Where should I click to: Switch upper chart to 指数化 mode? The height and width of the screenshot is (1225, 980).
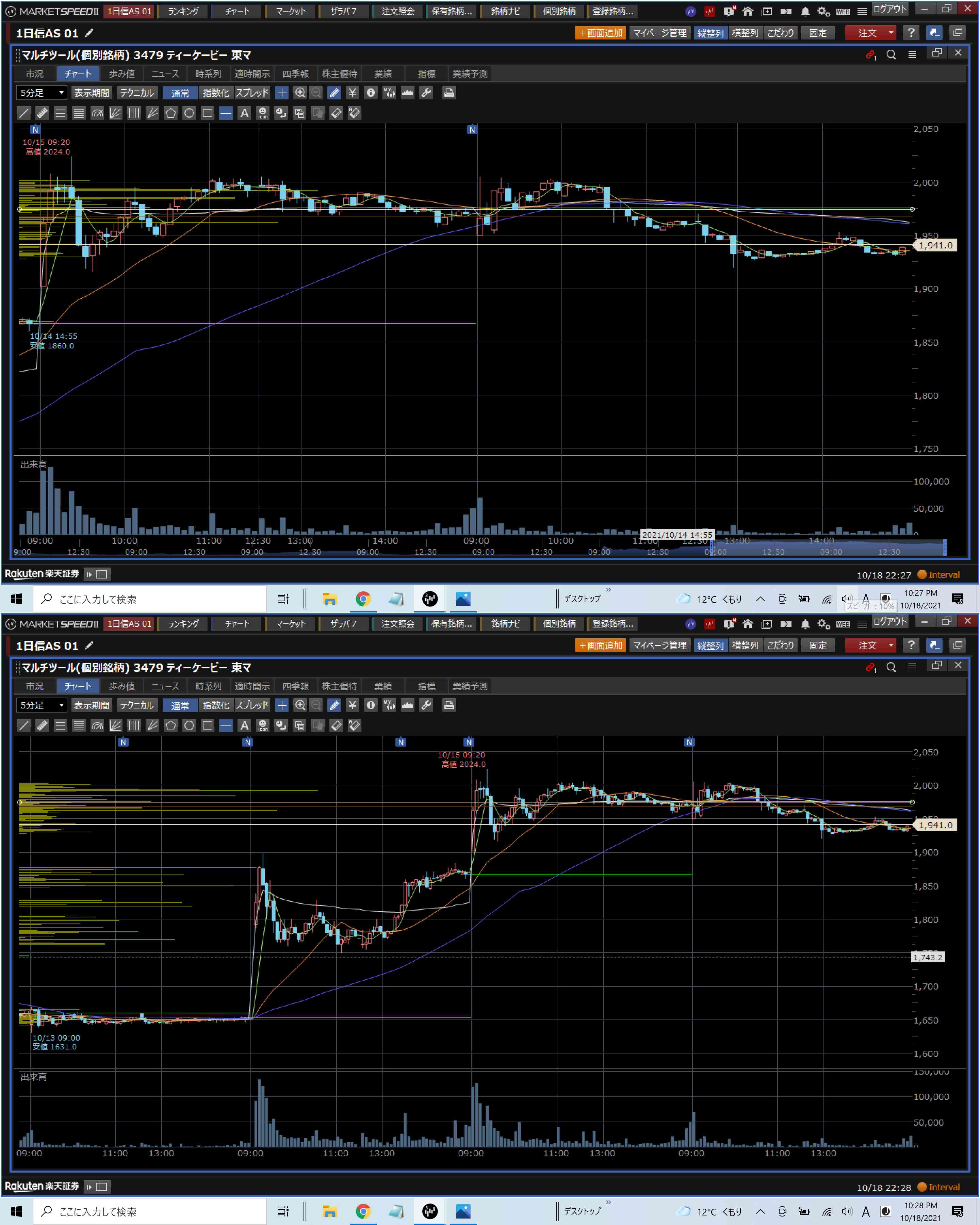[x=216, y=93]
